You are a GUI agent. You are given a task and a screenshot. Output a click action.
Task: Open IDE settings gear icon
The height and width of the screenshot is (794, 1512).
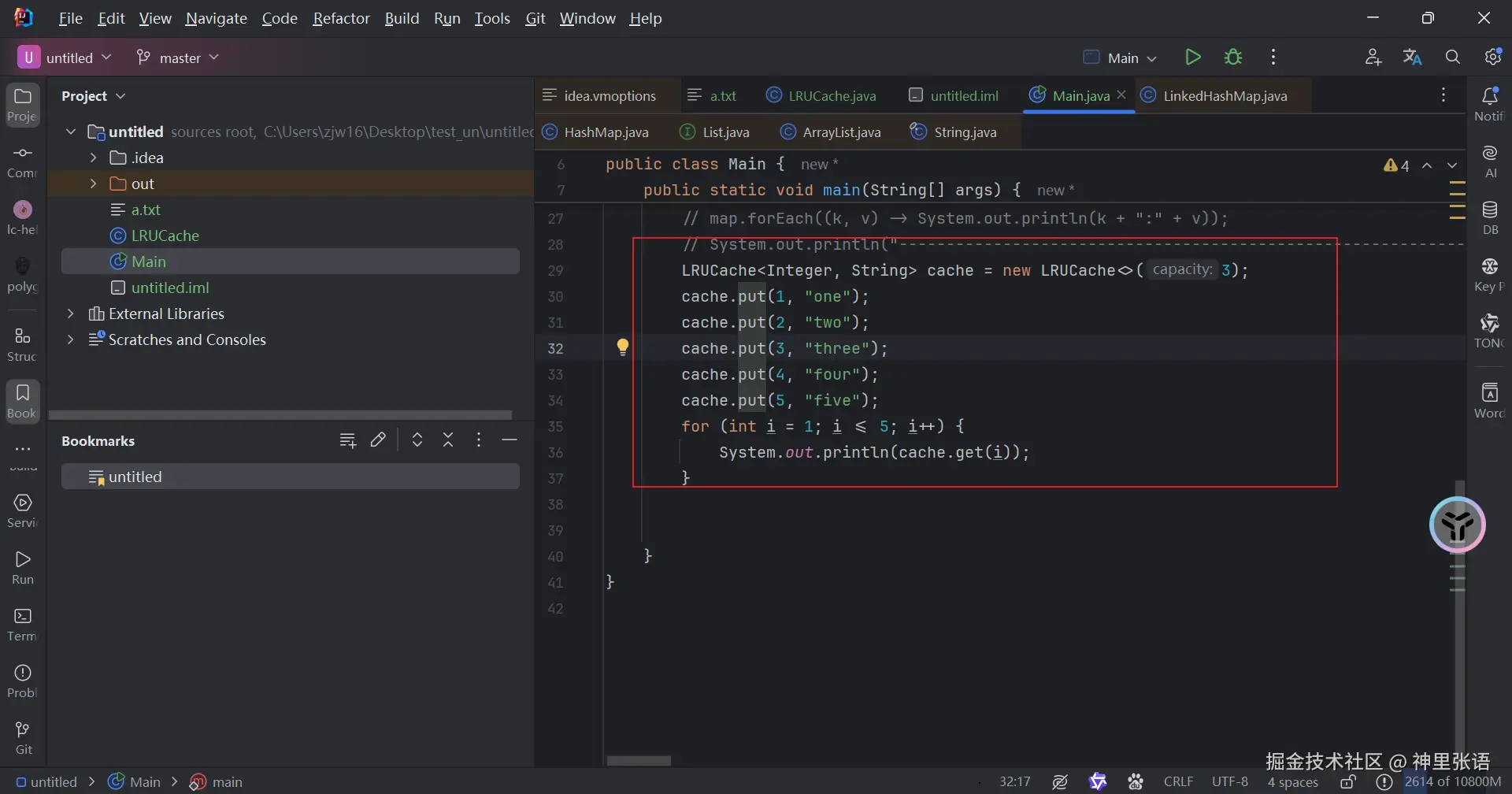(1492, 58)
